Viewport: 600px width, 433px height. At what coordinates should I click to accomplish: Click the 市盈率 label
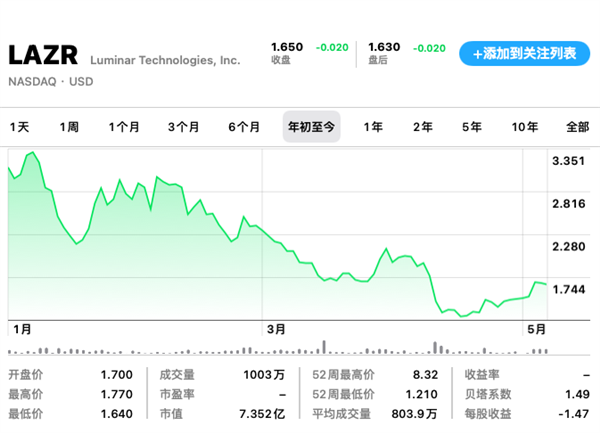(177, 394)
